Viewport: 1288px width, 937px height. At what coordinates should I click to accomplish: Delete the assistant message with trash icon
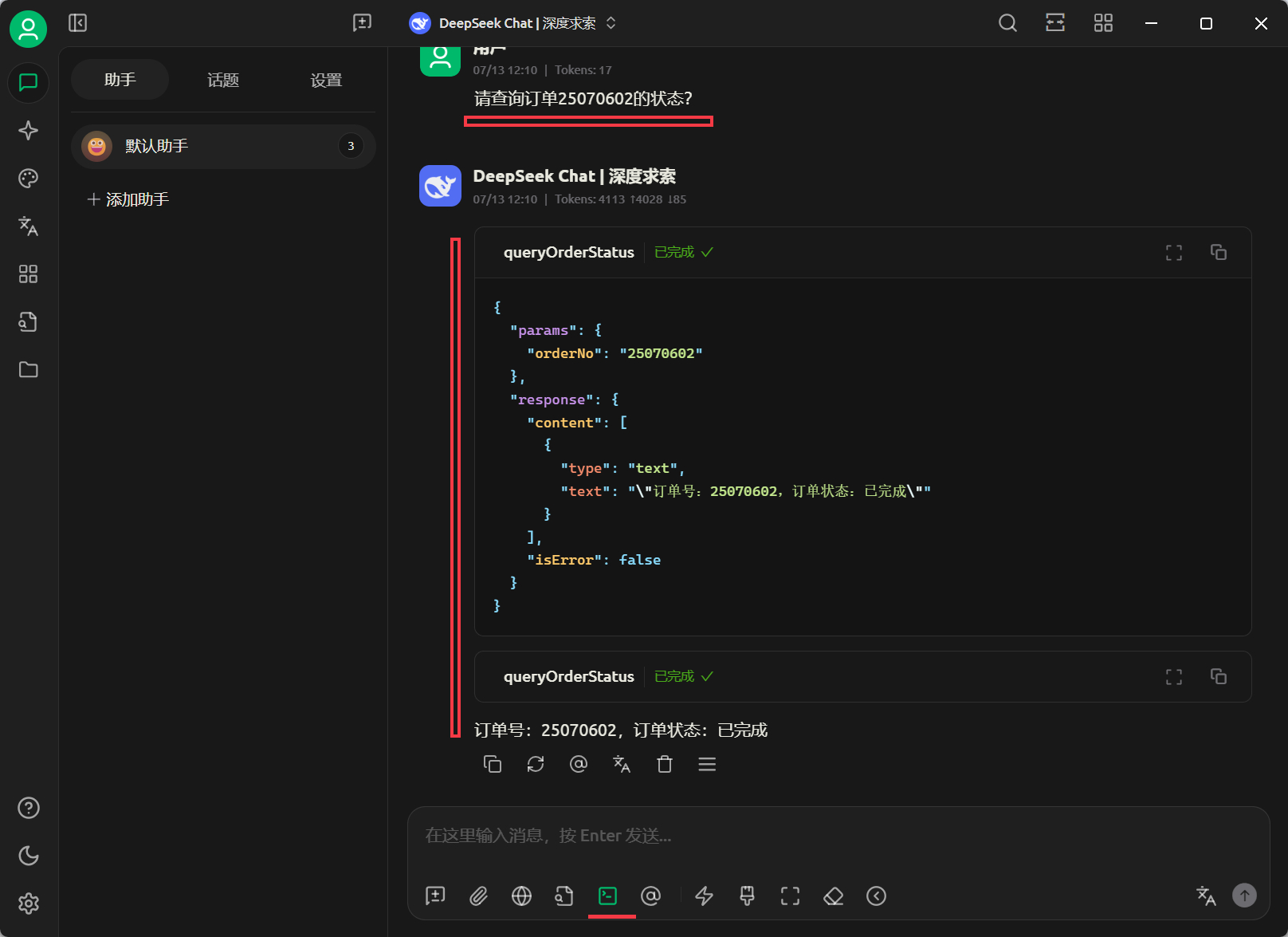pyautogui.click(x=665, y=764)
